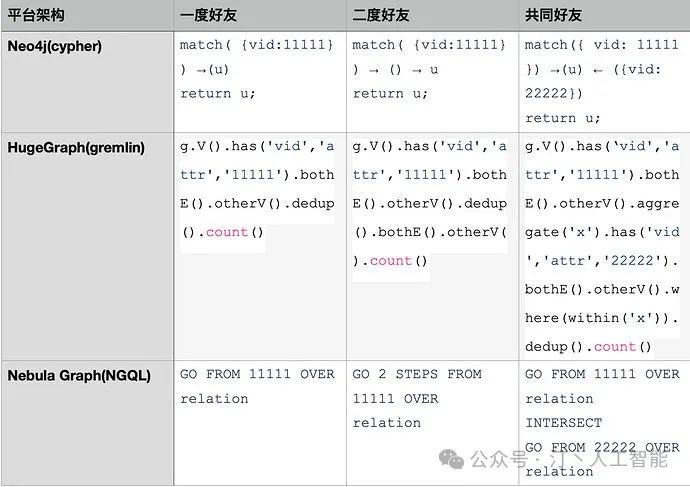Select the 共同好友 column header
Viewport: 690px width, 487px height.
[x=553, y=15]
